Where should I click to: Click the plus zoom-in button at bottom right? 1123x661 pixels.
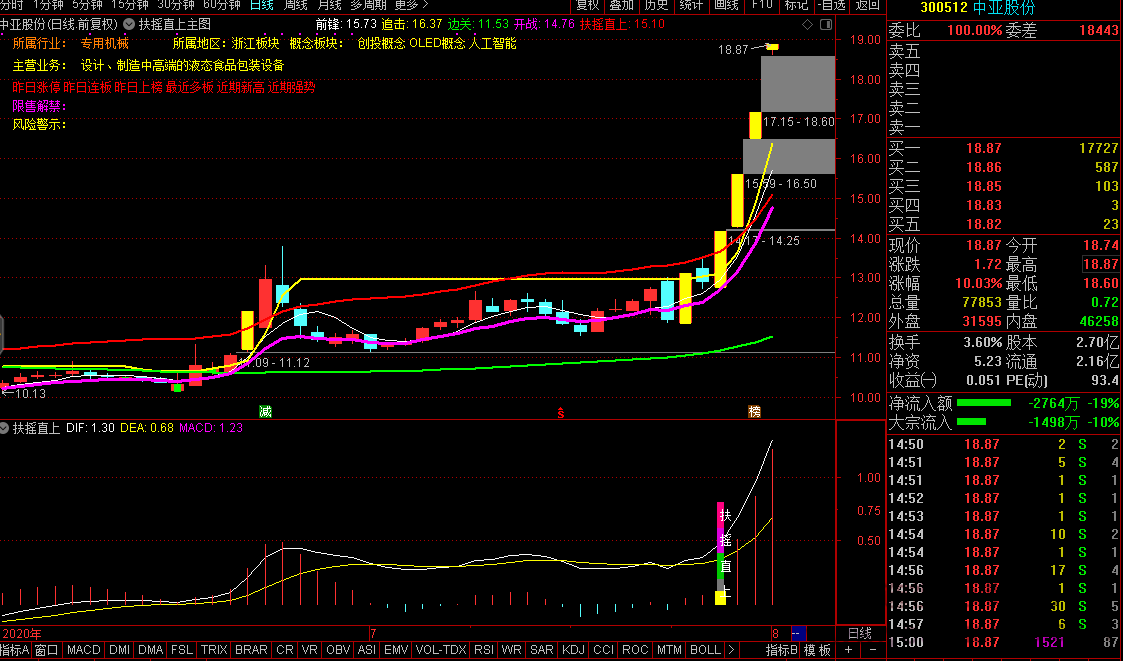click(849, 650)
